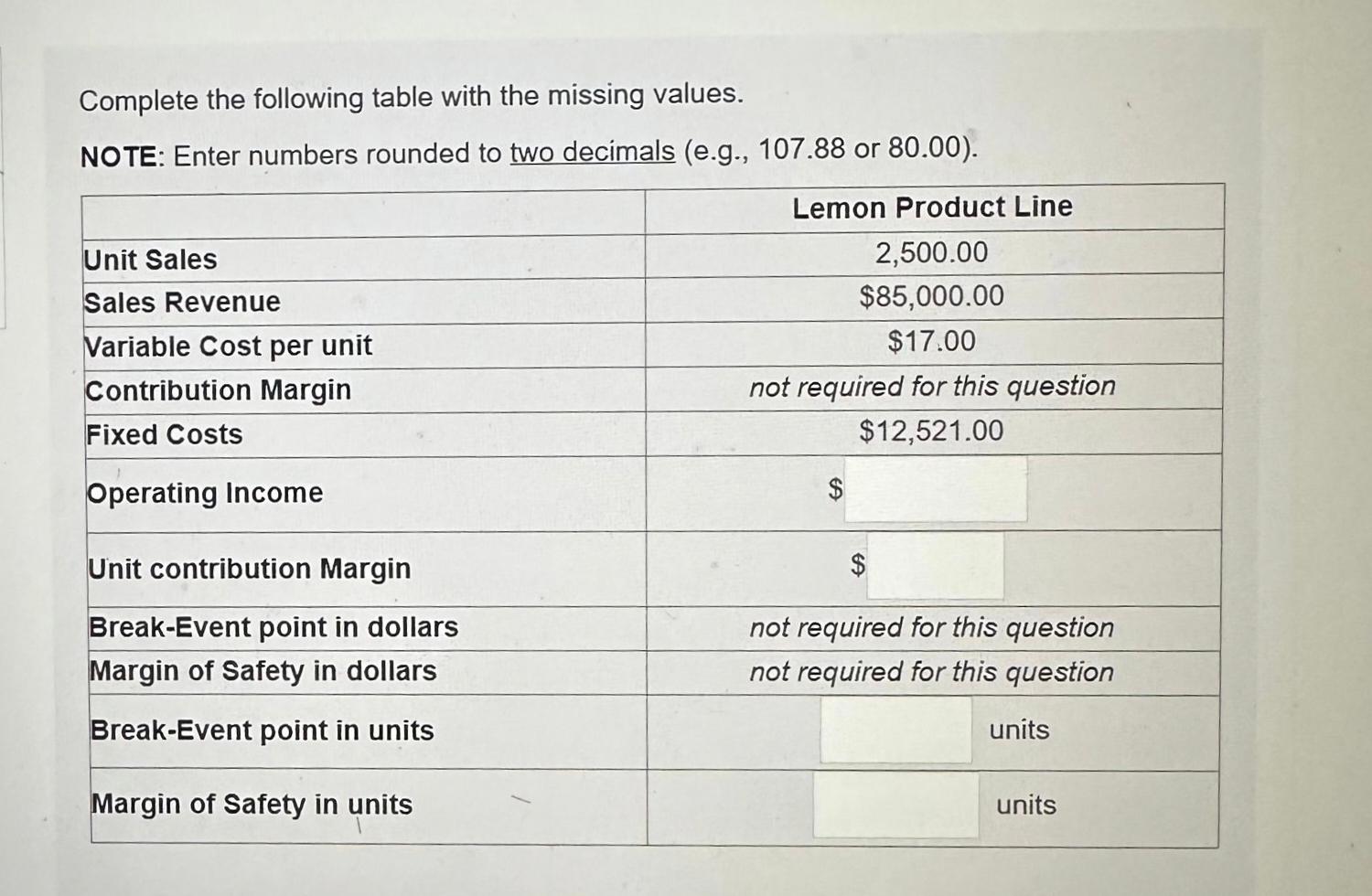Click the Sales Revenue amount $85,000.00
1372x896 pixels.
coord(931,296)
